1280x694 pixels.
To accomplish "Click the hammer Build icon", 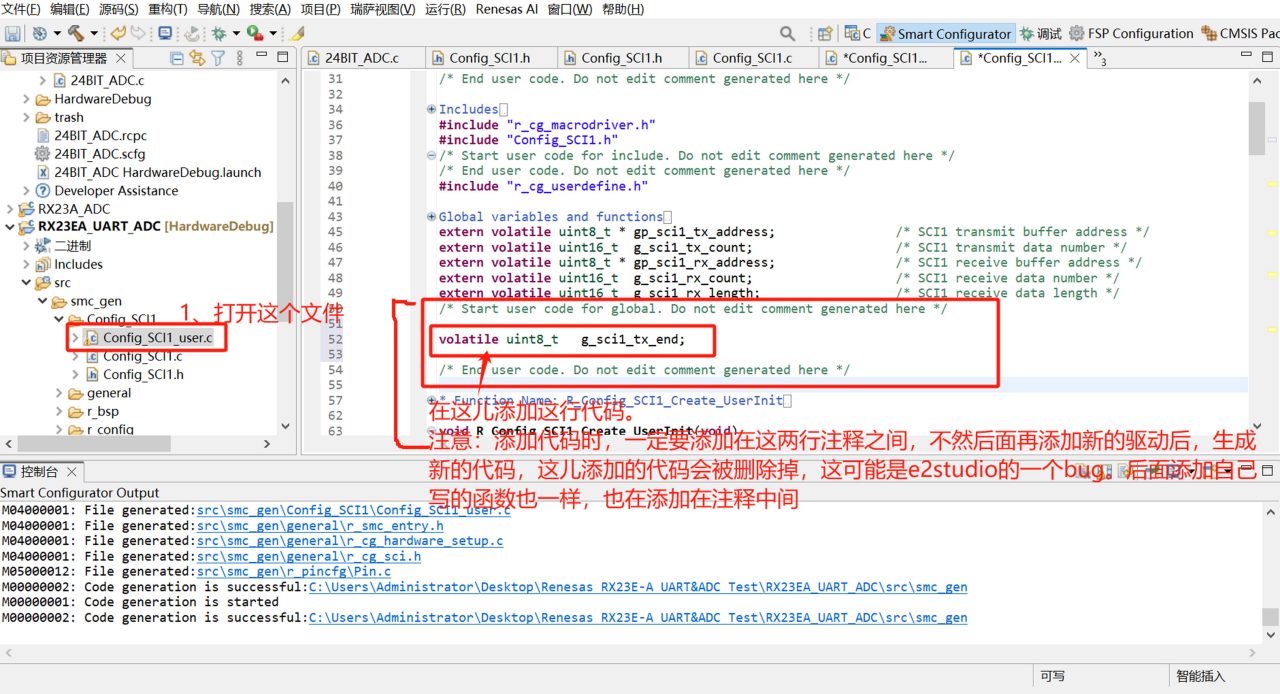I will tap(76, 33).
